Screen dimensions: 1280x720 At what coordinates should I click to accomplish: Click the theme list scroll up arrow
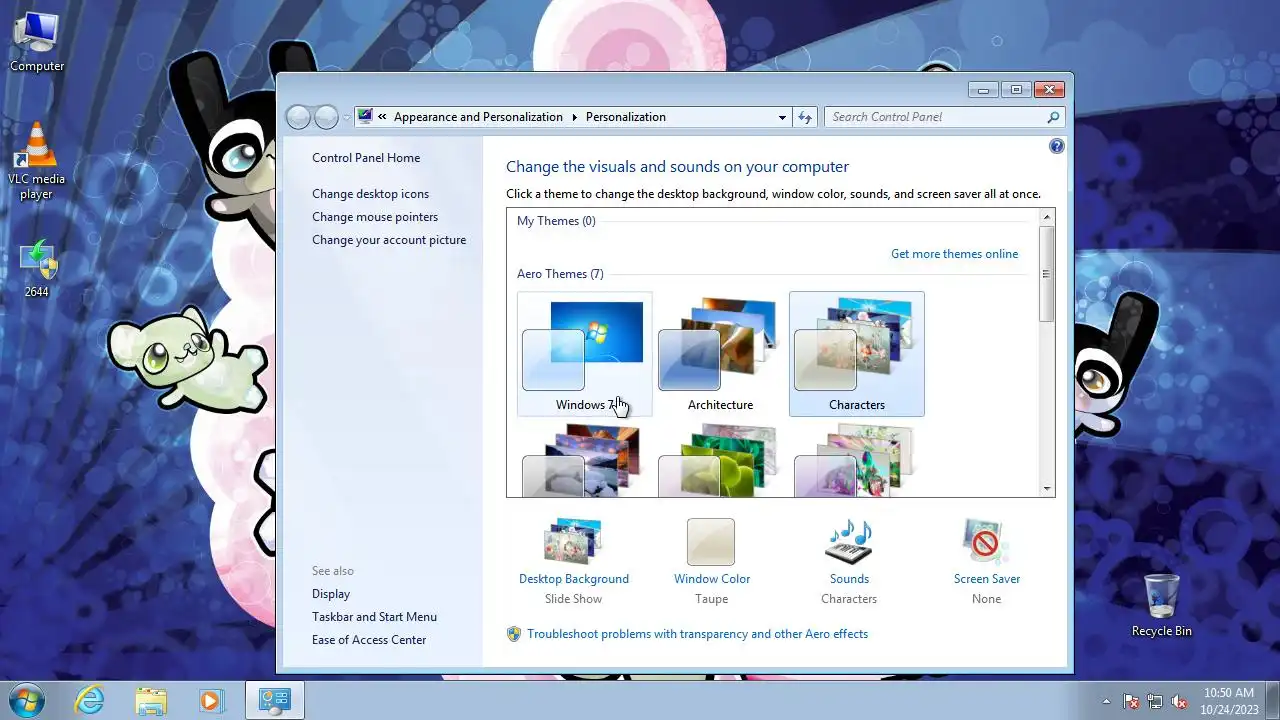(x=1047, y=217)
